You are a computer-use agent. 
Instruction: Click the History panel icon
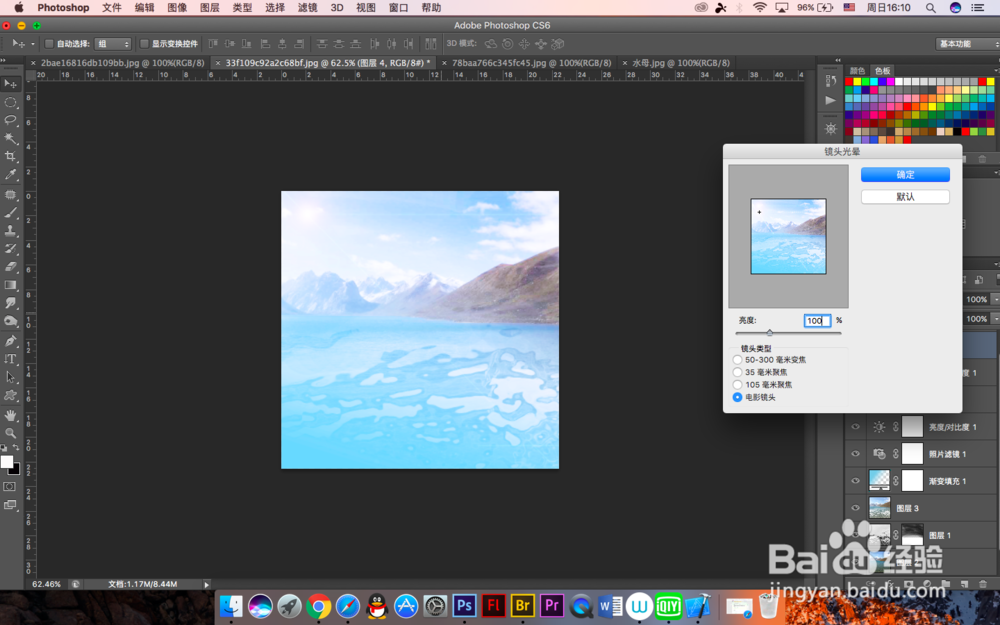point(830,80)
